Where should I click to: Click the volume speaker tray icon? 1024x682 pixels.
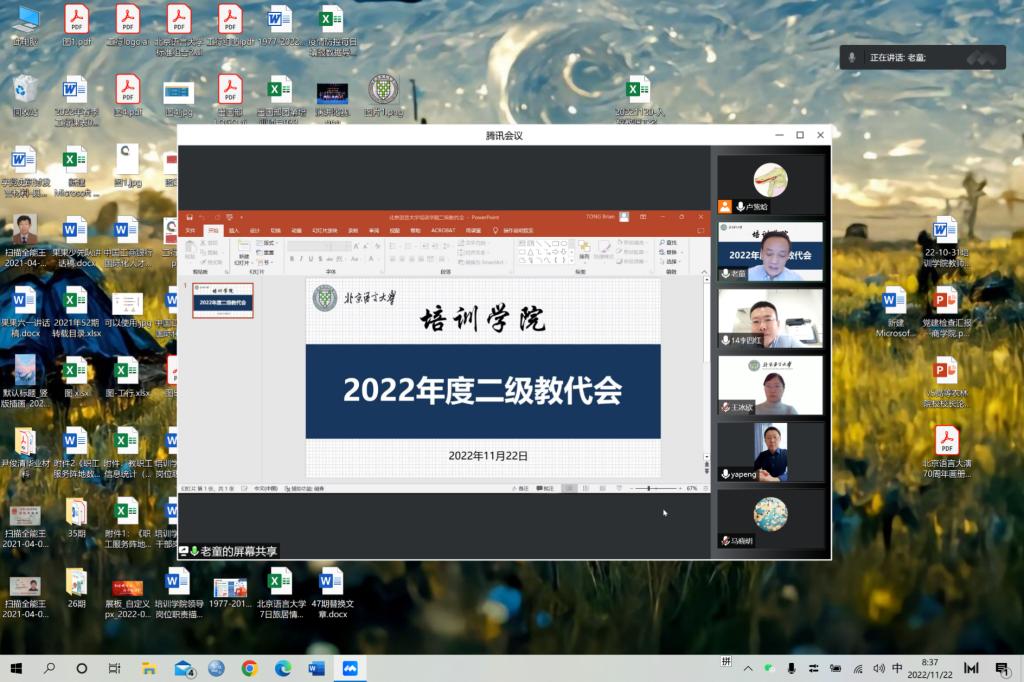coord(878,668)
